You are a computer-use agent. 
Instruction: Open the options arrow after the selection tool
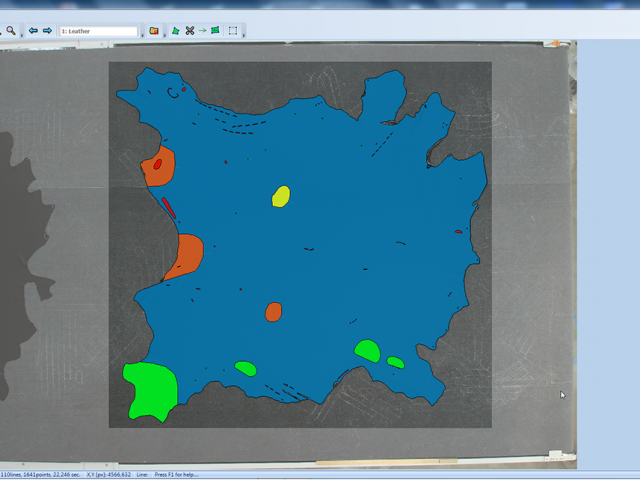[x=244, y=35]
